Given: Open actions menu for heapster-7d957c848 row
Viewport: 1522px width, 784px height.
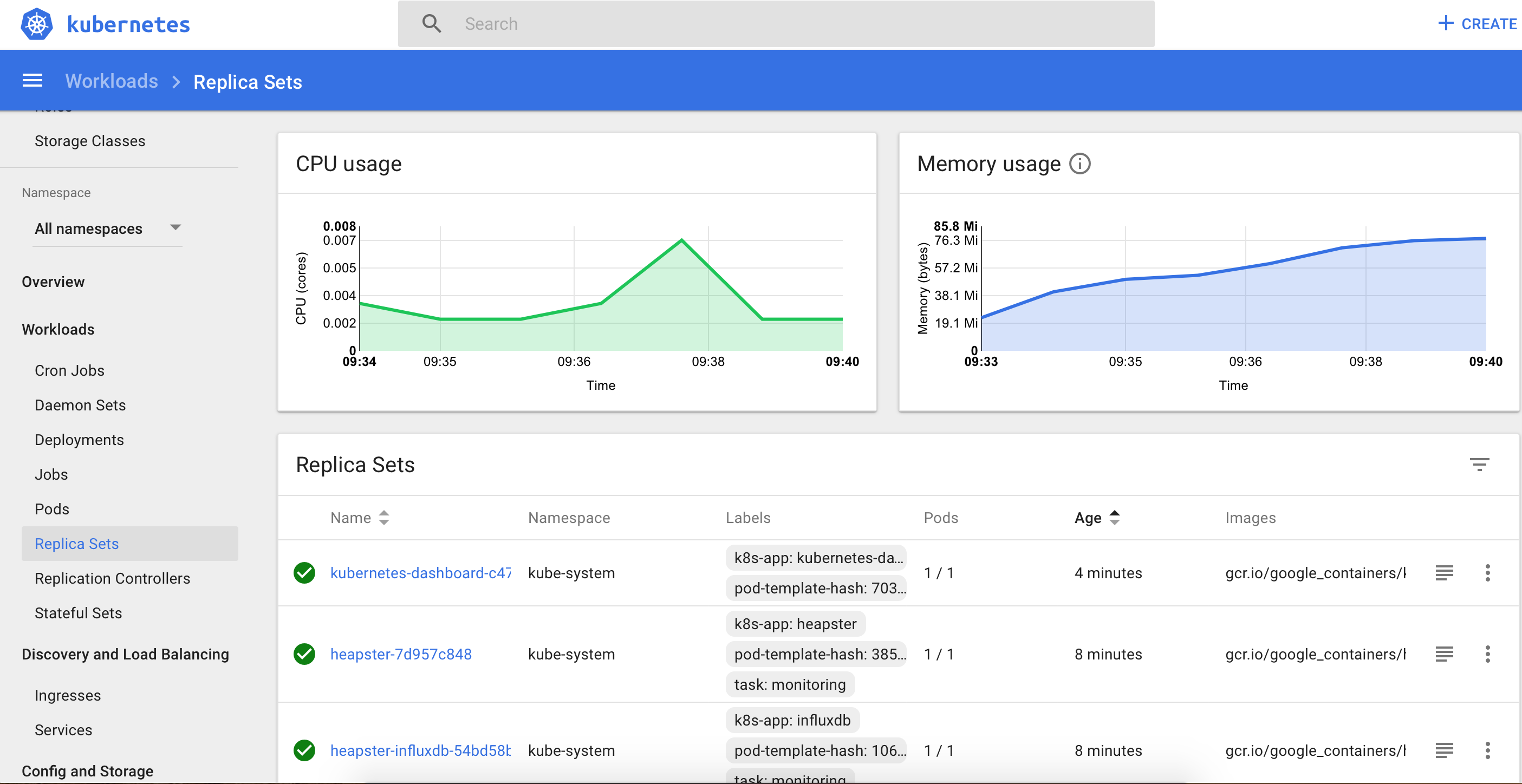Looking at the screenshot, I should point(1487,654).
